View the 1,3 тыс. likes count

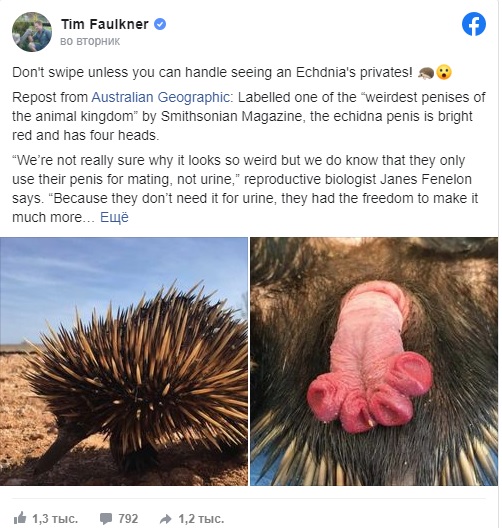click(55, 519)
